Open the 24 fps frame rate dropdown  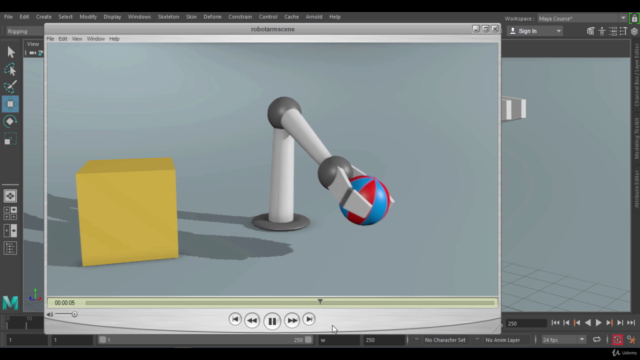(x=564, y=340)
